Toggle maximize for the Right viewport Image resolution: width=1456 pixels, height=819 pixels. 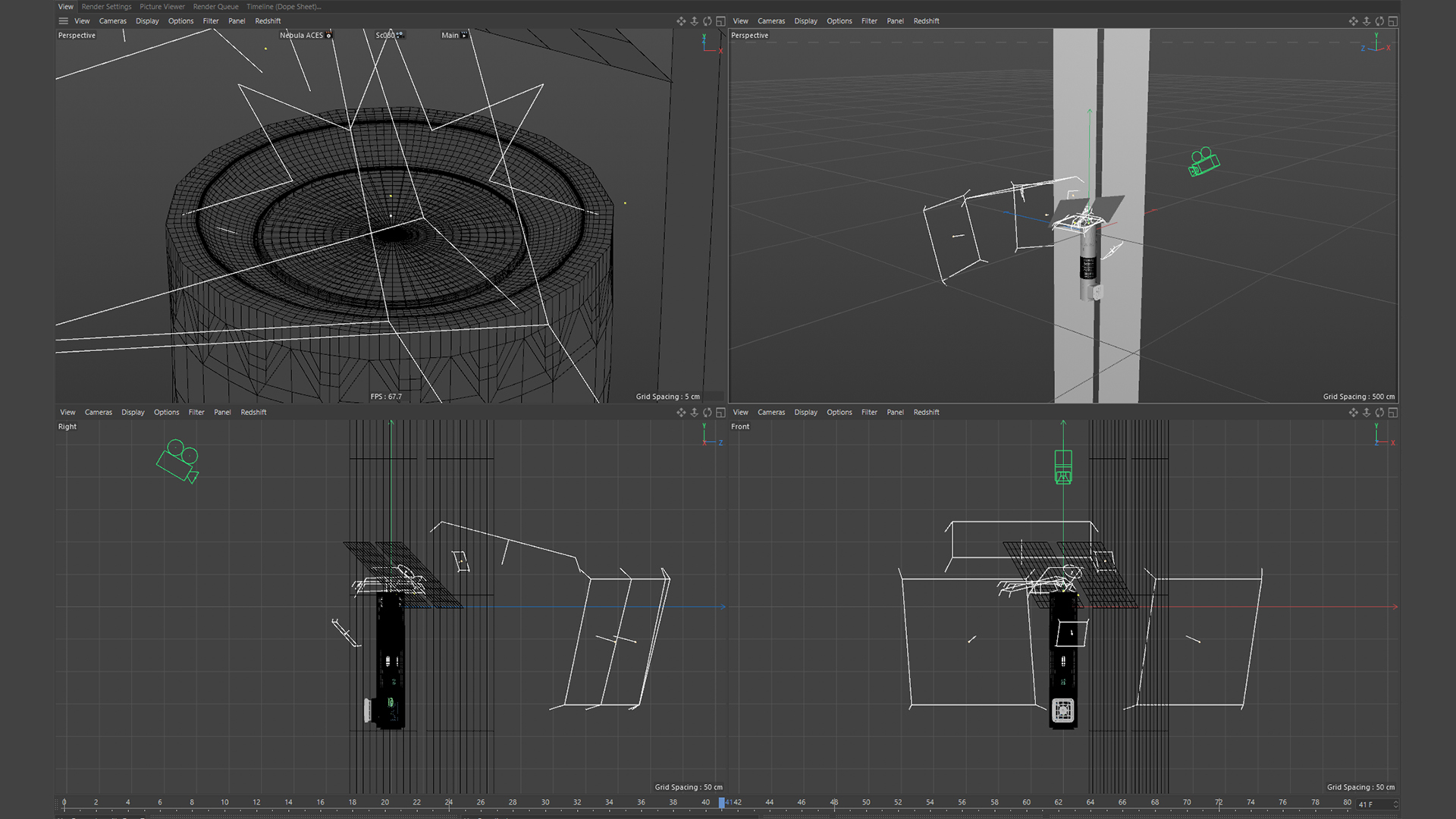point(720,413)
